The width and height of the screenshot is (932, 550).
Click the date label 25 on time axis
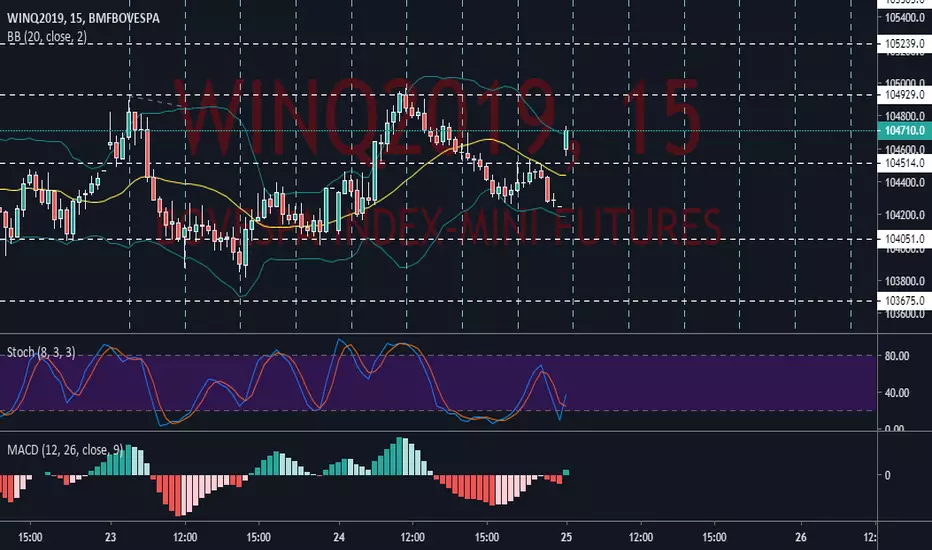click(x=566, y=538)
